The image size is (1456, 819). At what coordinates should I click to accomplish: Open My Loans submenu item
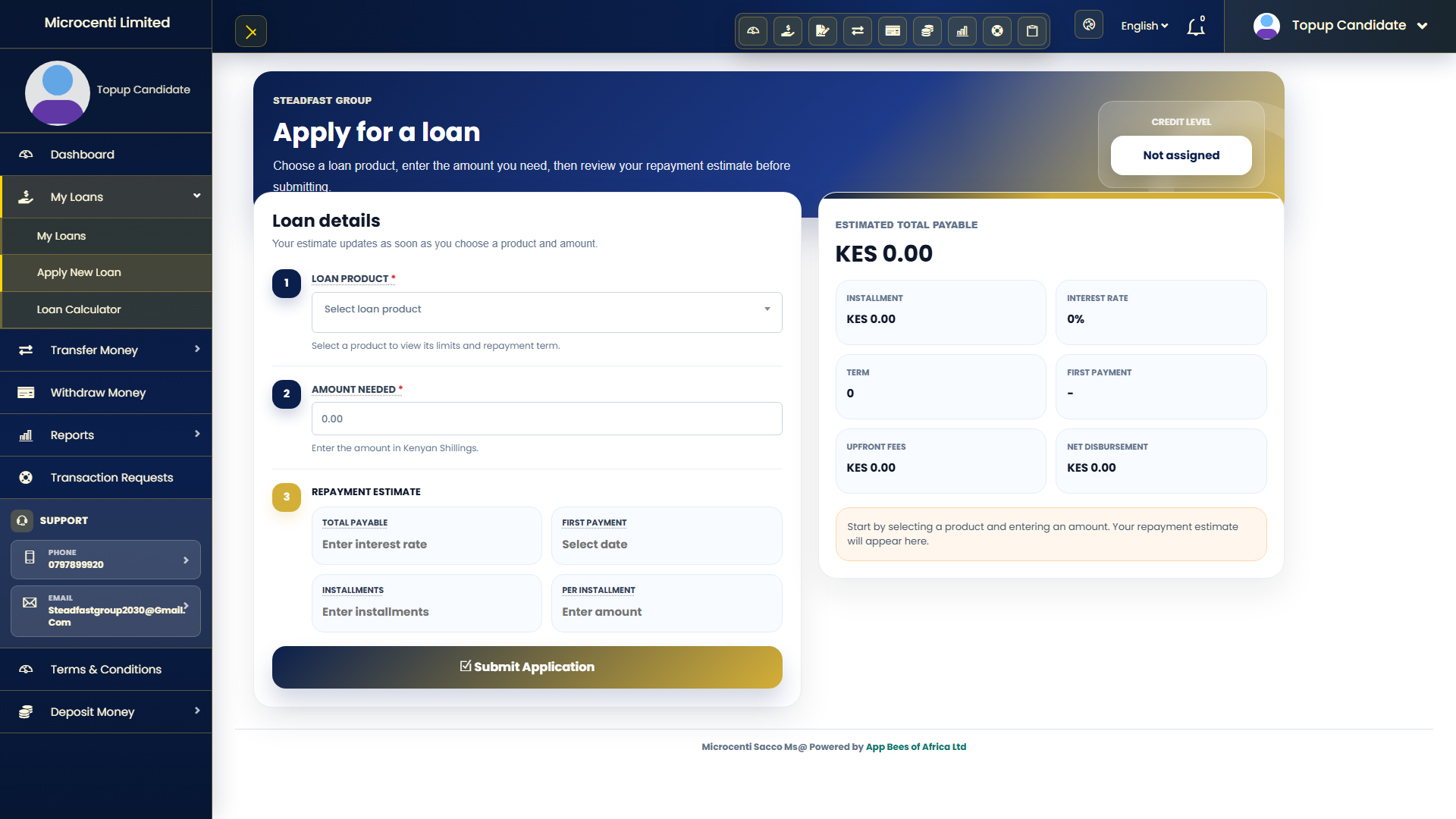coord(106,237)
